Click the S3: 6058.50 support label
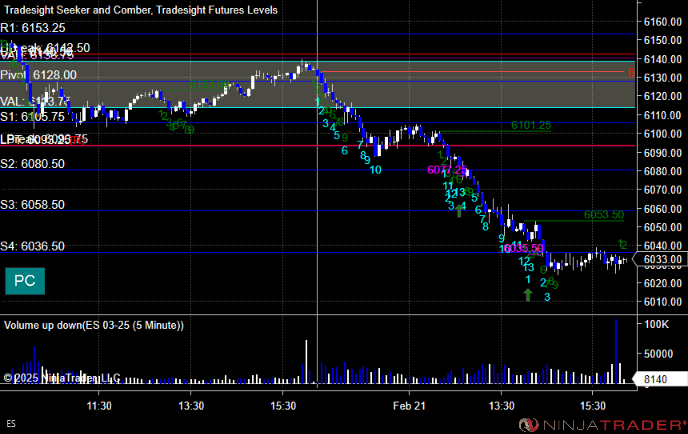Viewport: 688px width, 434px height. tap(32, 204)
